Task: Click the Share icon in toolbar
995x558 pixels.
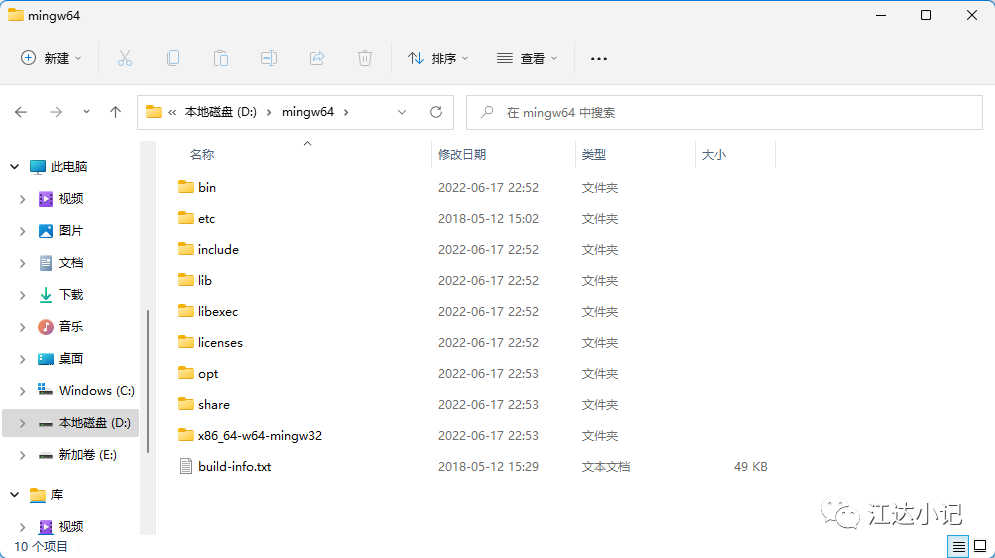Action: pos(317,58)
